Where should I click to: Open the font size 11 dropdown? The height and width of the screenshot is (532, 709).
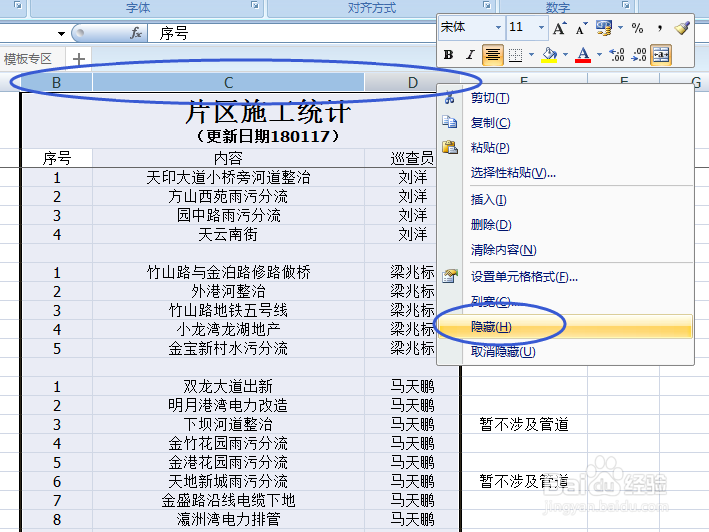pyautogui.click(x=541, y=28)
